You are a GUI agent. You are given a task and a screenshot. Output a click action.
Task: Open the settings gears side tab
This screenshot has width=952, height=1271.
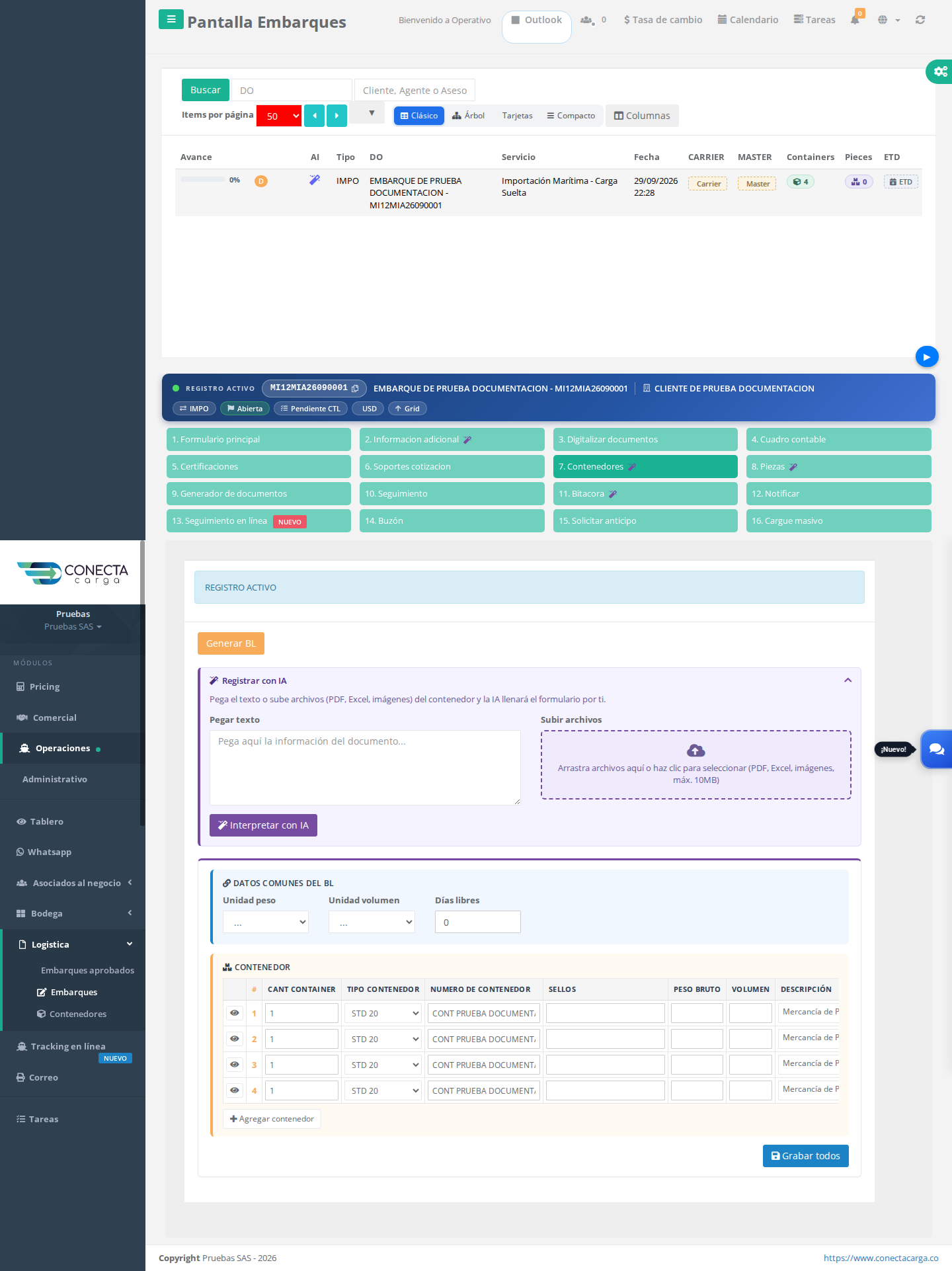[x=939, y=71]
